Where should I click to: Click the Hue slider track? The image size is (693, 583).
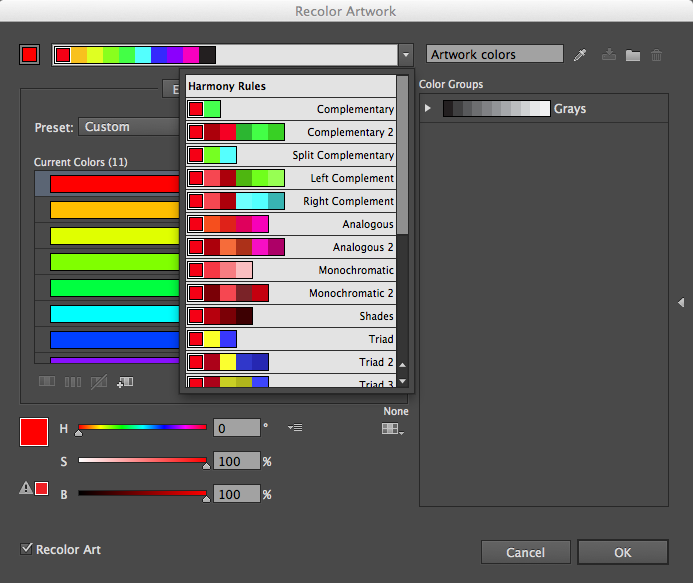click(x=142, y=427)
